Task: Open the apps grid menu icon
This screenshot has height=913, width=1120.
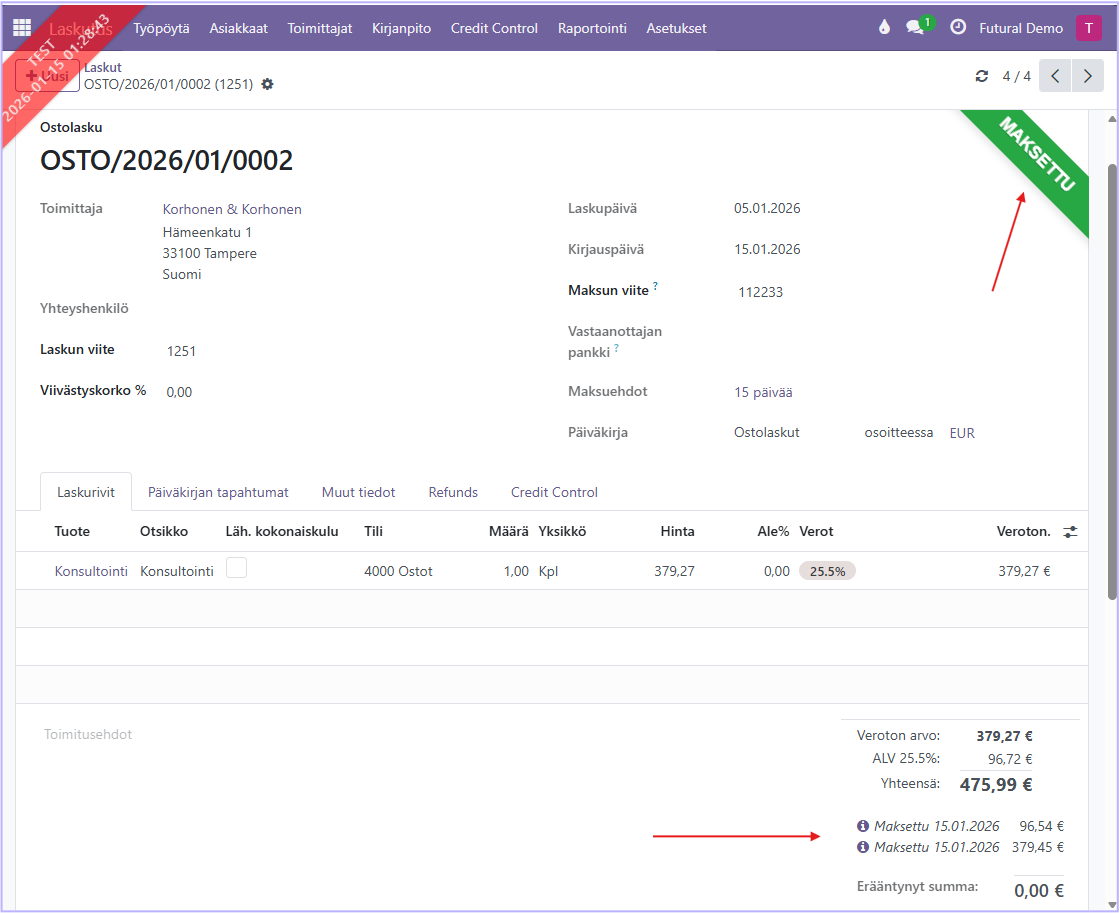Action: pos(21,28)
